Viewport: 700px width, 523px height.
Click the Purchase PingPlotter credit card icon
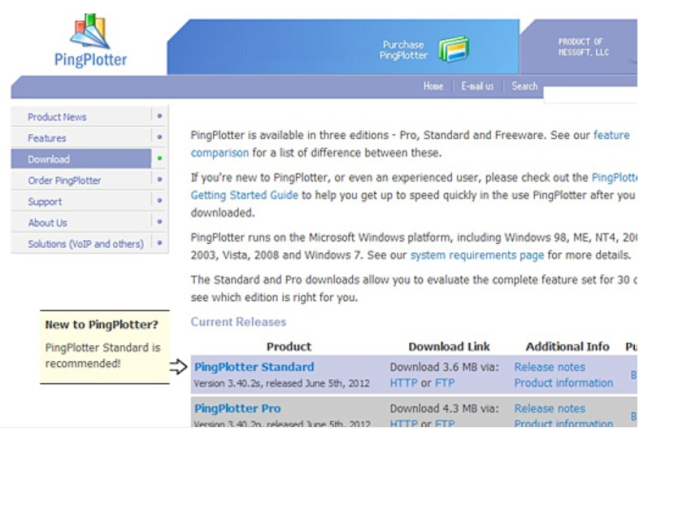(454, 49)
